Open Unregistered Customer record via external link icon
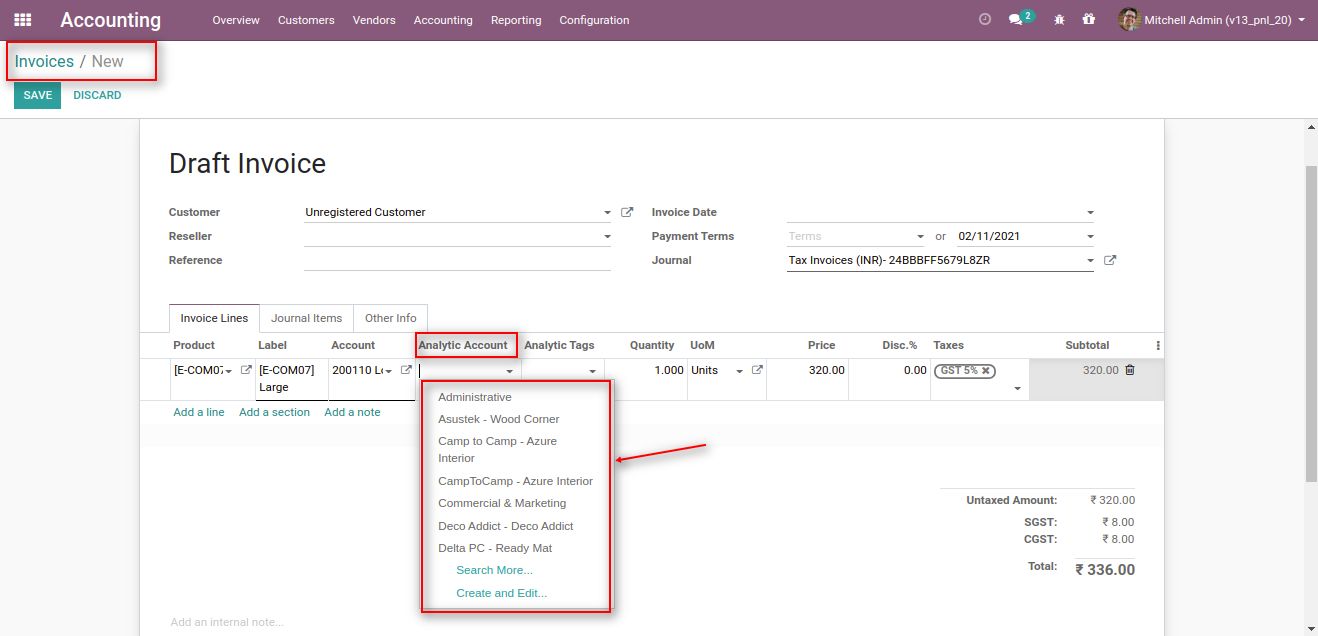The width and height of the screenshot is (1318, 636). click(627, 211)
